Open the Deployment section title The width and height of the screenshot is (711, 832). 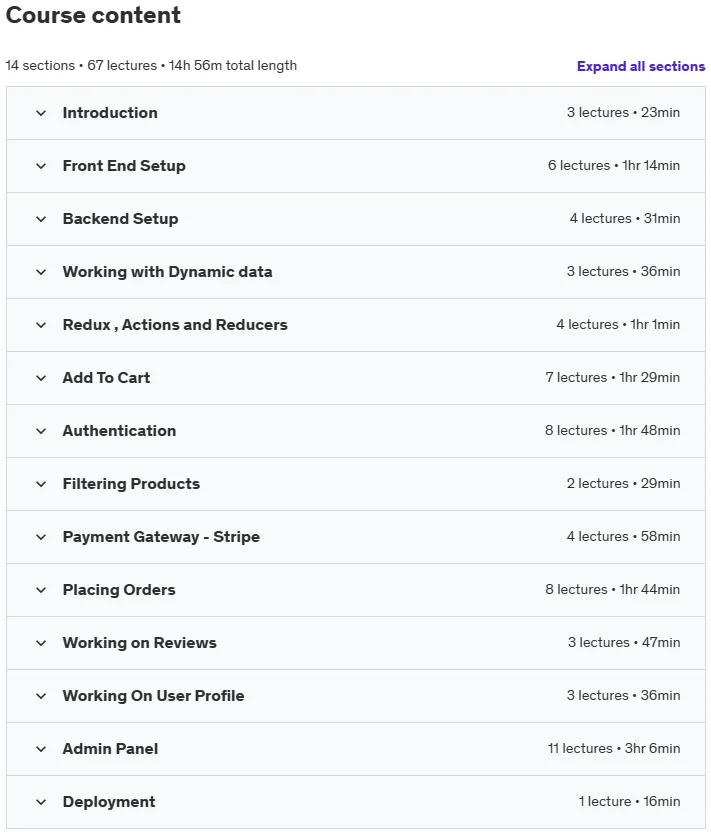pyautogui.click(x=109, y=802)
